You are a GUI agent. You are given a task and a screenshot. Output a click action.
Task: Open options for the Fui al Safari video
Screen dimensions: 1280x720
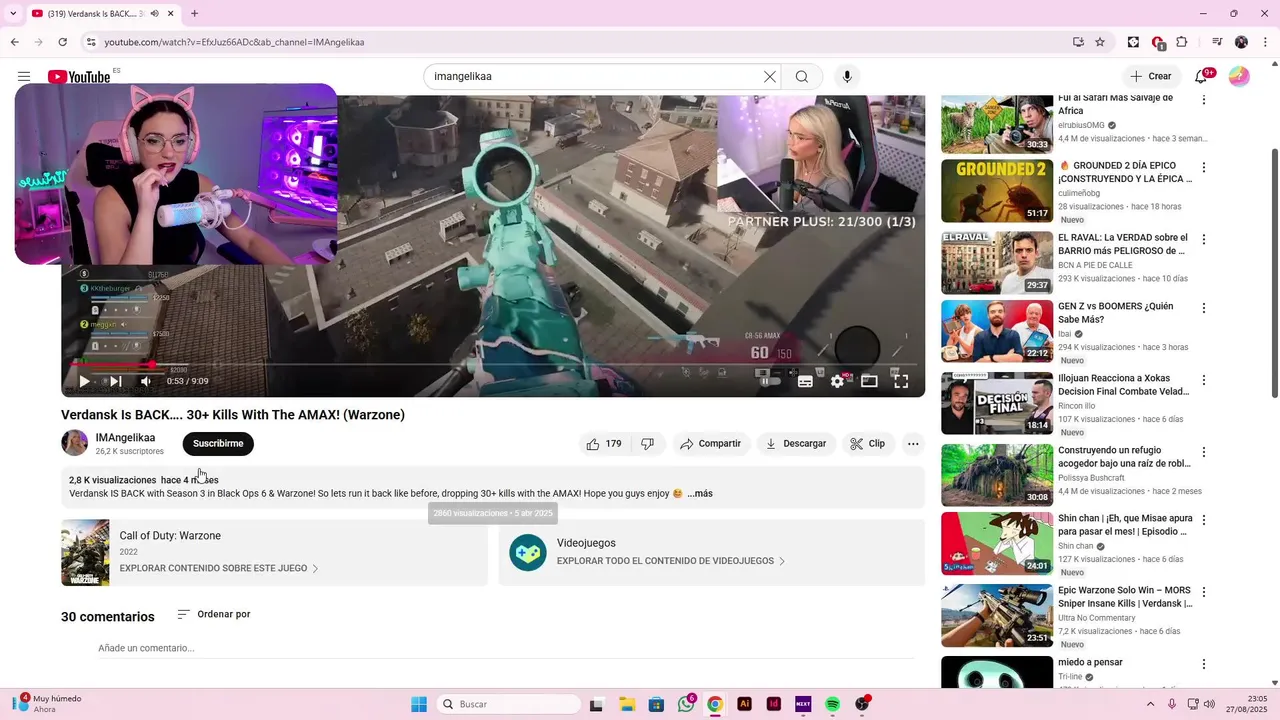pos(1204,99)
